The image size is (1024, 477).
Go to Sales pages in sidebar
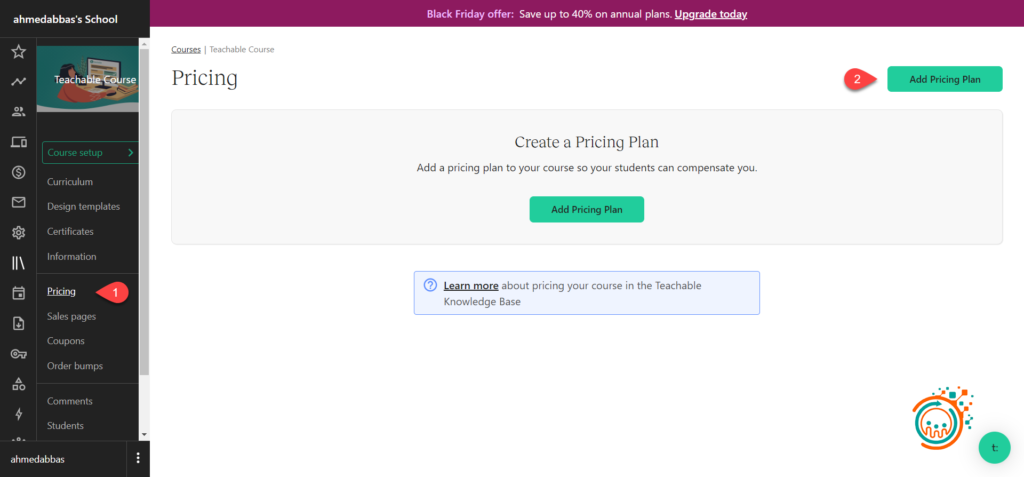pyautogui.click(x=71, y=316)
